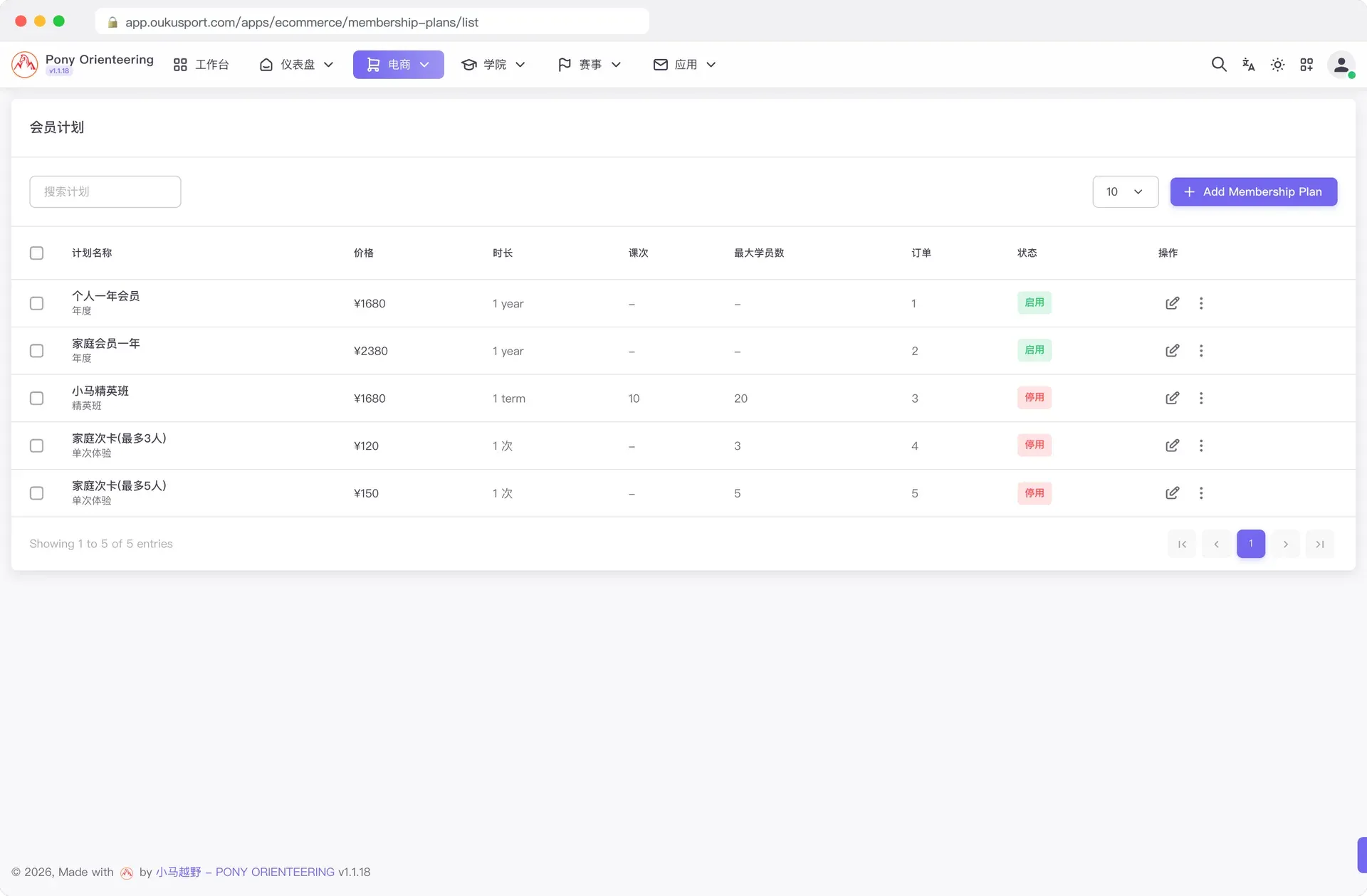The height and width of the screenshot is (896, 1367).
Task: Tick the checkbox for 家庭会员一年
Action: 36,351
